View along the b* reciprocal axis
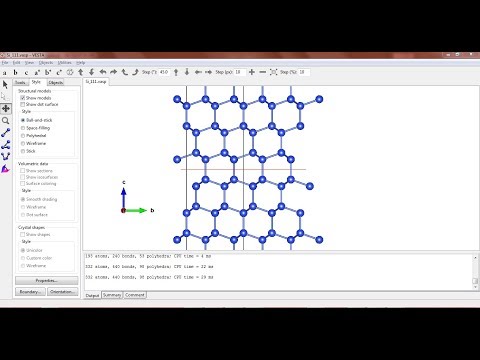 (48, 72)
